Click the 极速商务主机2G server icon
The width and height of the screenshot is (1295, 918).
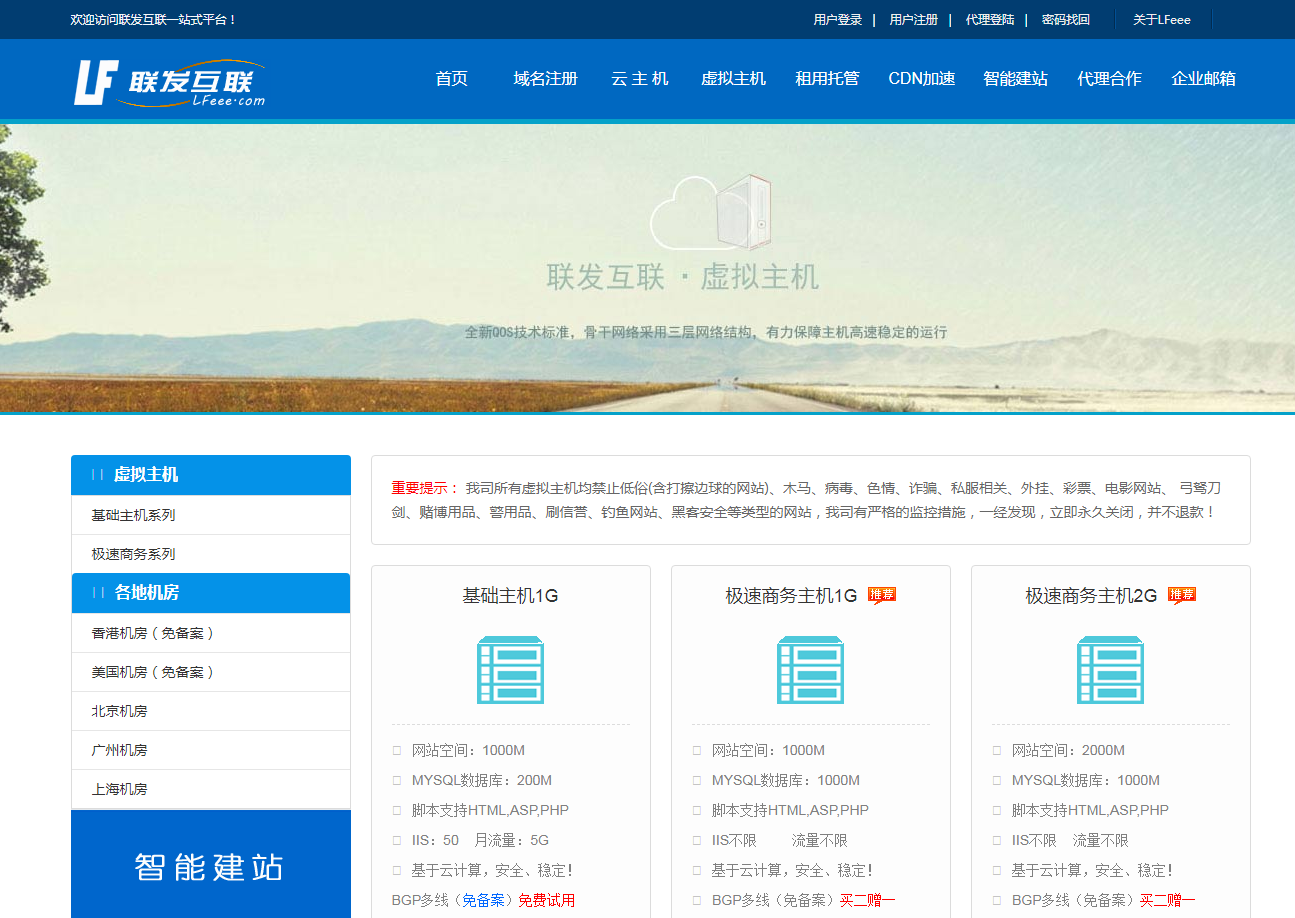click(1110, 669)
